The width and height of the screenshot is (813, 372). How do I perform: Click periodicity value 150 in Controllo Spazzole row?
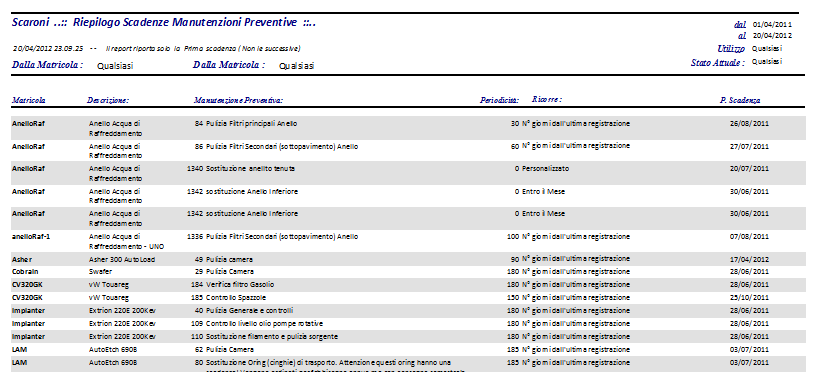513,298
